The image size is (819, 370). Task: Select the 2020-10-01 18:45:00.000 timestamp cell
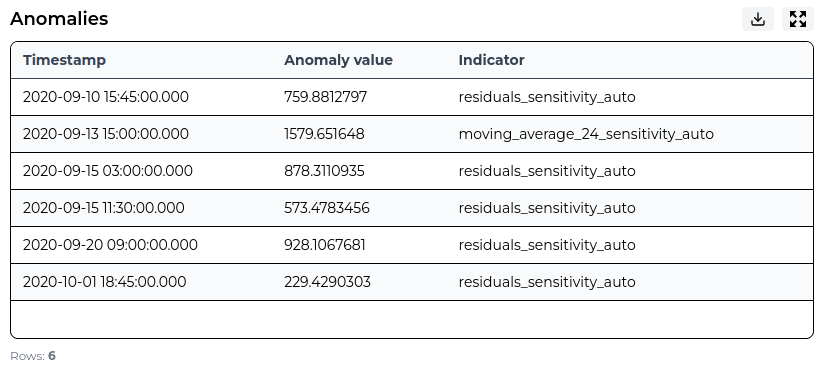pyautogui.click(x=104, y=282)
